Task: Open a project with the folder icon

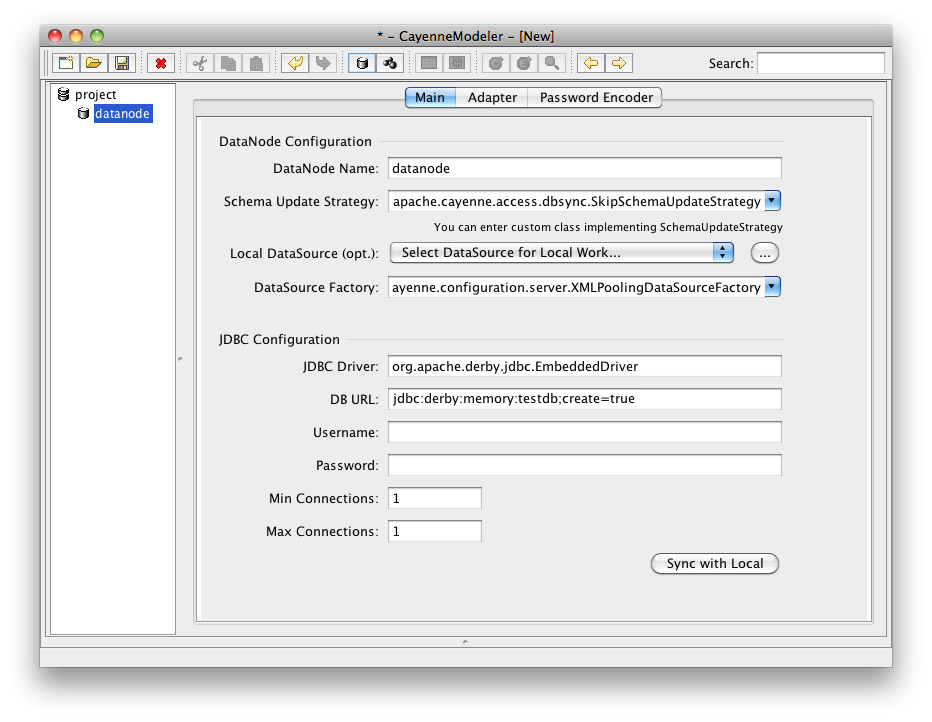Action: point(93,63)
